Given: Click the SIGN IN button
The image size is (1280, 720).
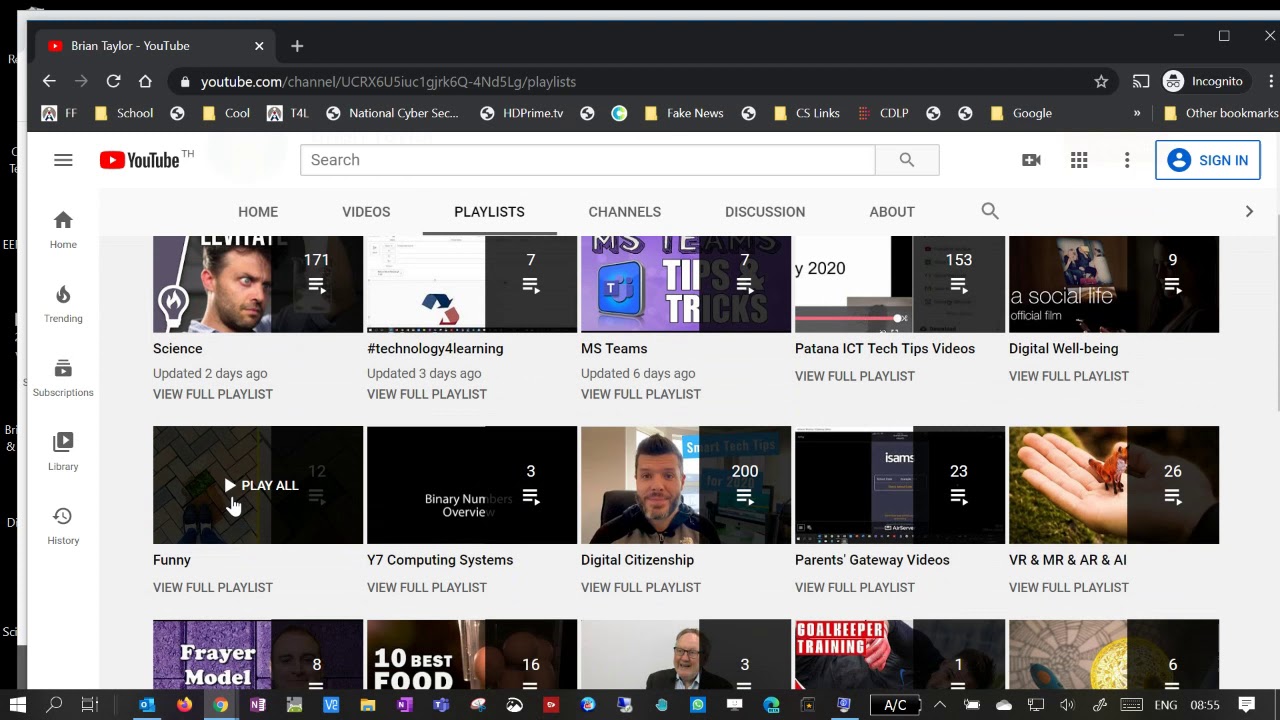Looking at the screenshot, I should pyautogui.click(x=1208, y=160).
